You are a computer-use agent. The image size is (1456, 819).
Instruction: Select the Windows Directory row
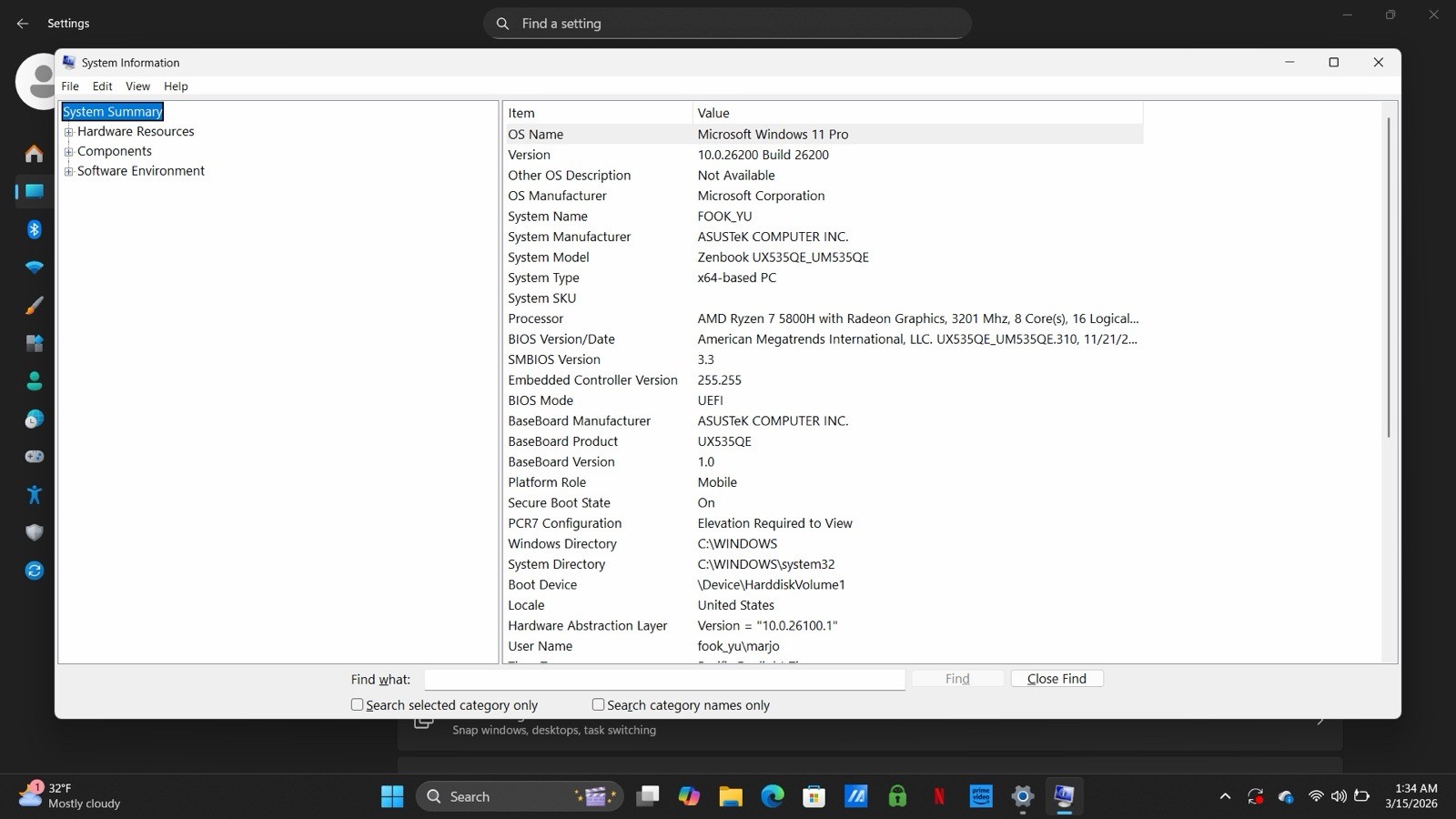coord(823,544)
